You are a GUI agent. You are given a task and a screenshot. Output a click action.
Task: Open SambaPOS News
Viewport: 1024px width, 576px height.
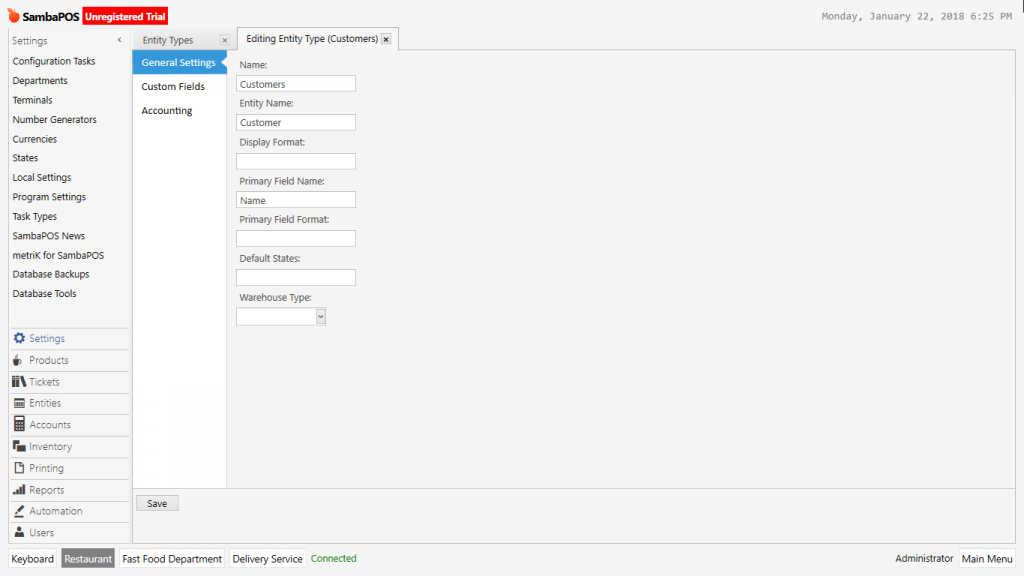pyautogui.click(x=48, y=236)
